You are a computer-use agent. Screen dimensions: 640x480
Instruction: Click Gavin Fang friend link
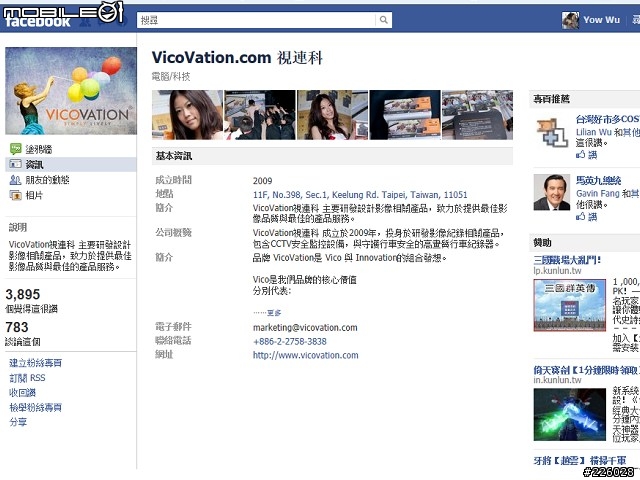pyautogui.click(x=598, y=193)
